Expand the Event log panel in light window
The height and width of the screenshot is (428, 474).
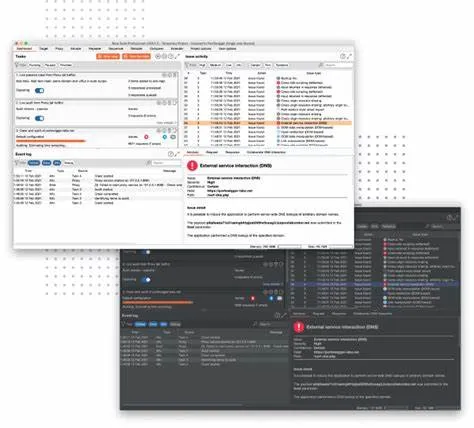pyautogui.click(x=177, y=154)
